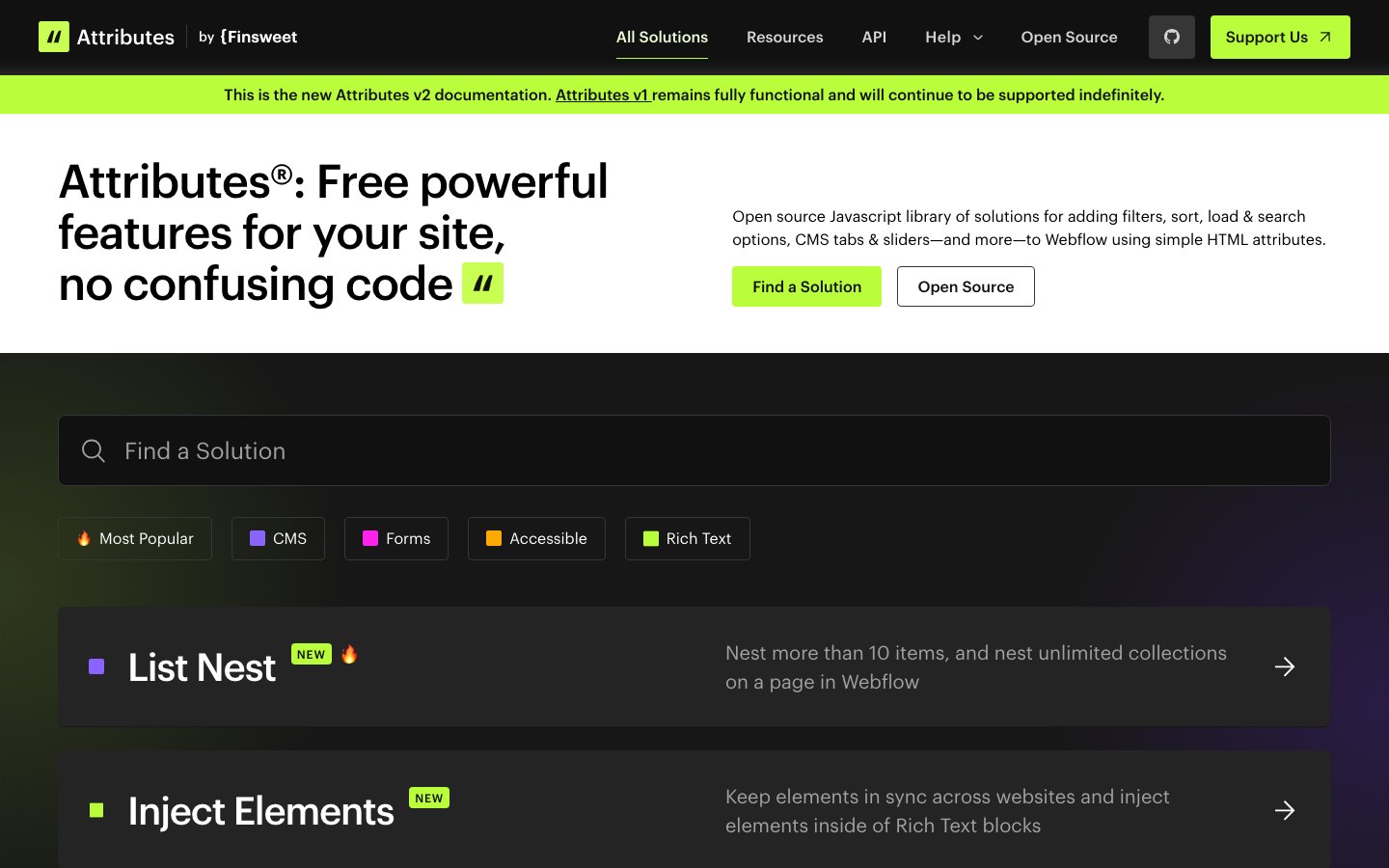The height and width of the screenshot is (868, 1389).
Task: Expand the Help dropdown menu
Action: pos(953,38)
